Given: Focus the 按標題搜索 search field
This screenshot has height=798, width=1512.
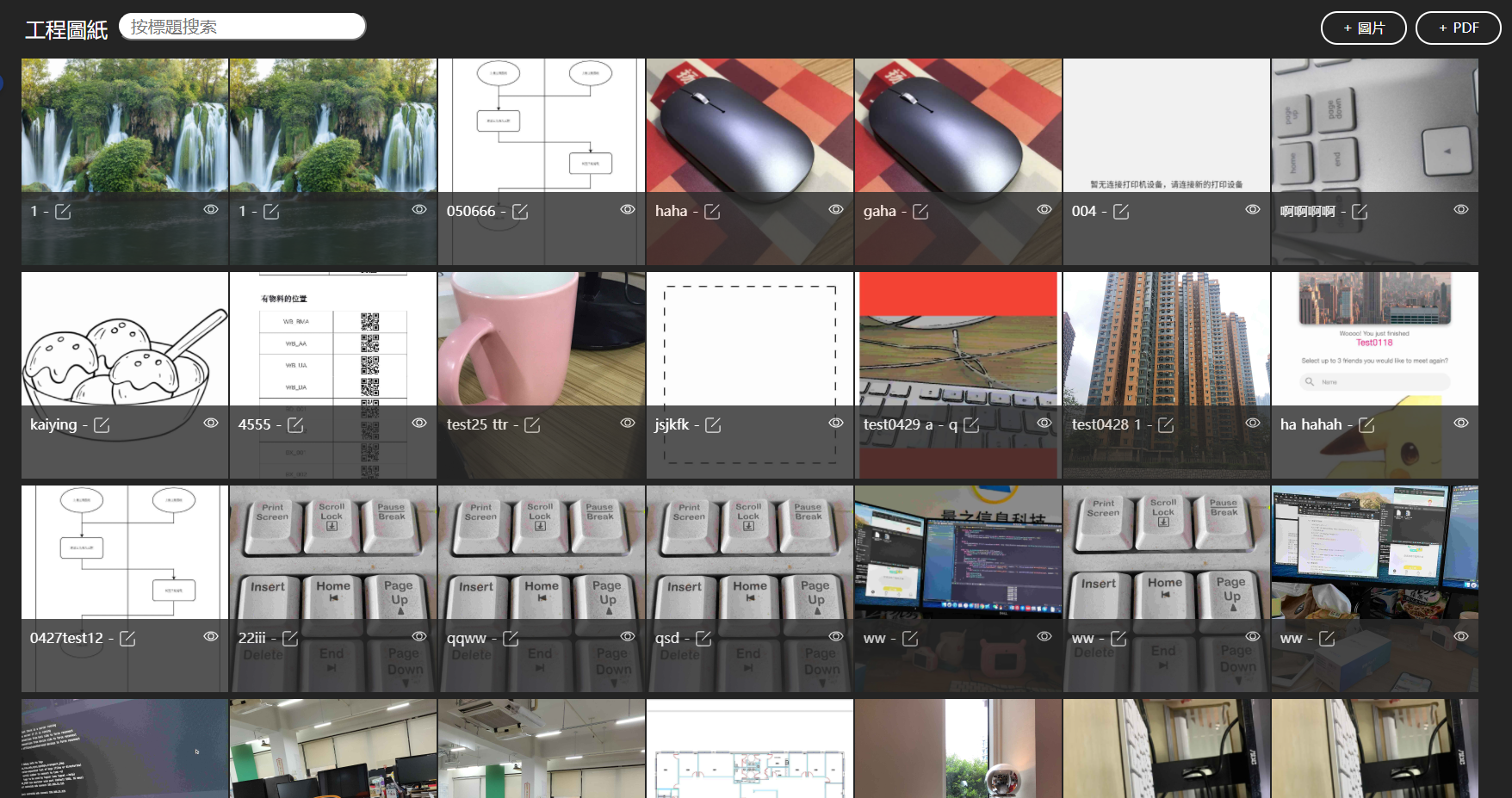Looking at the screenshot, I should tap(243, 27).
